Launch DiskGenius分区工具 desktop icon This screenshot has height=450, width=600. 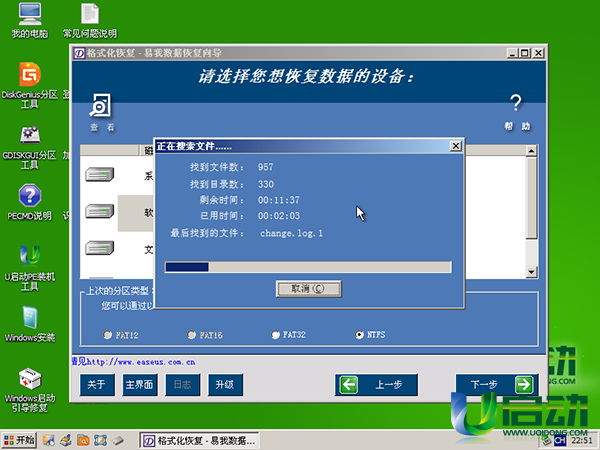click(30, 85)
